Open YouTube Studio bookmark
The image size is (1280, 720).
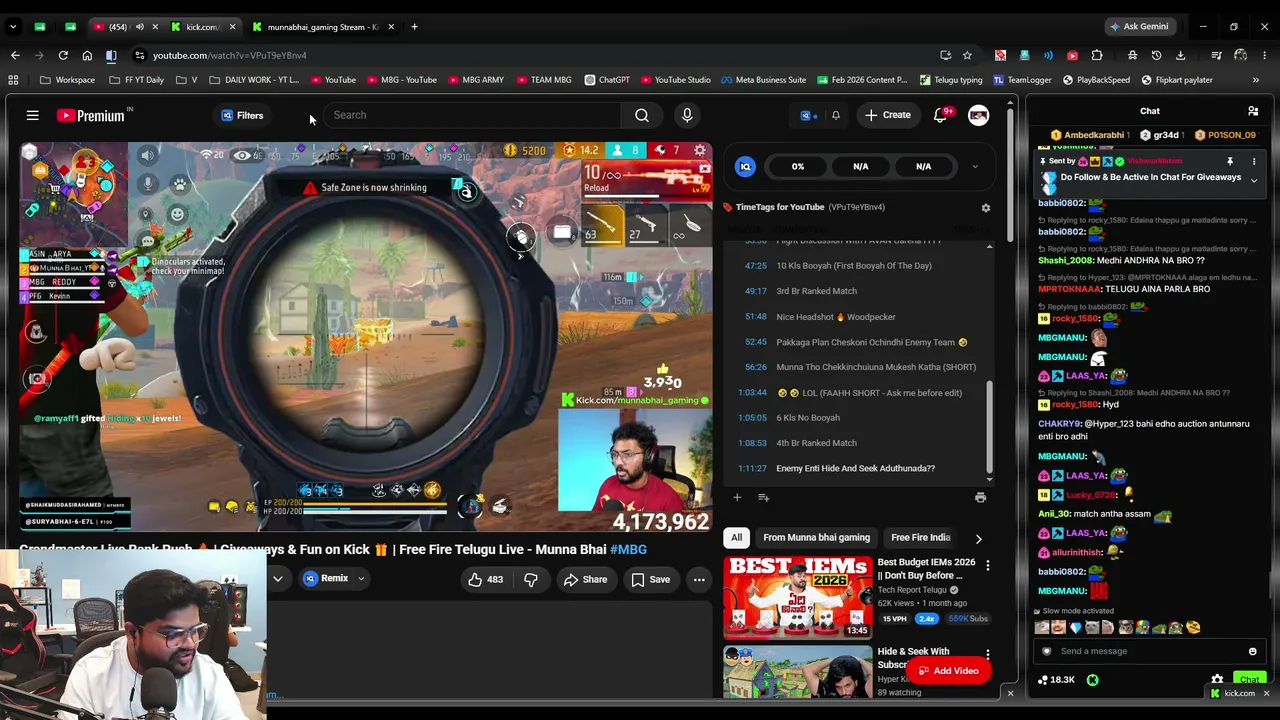point(675,80)
